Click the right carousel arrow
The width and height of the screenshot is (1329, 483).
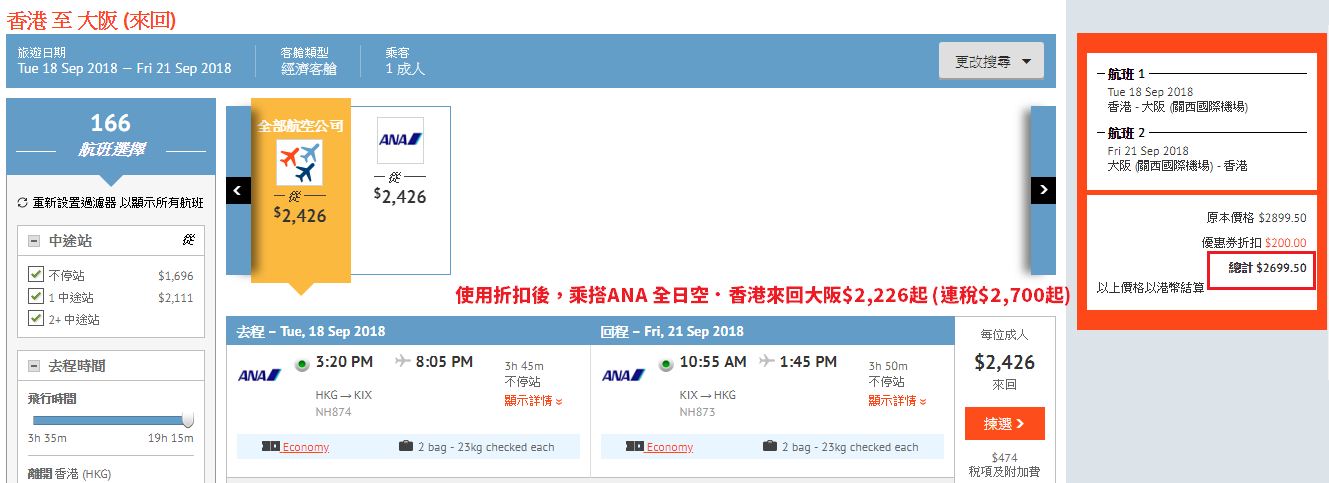click(1043, 190)
